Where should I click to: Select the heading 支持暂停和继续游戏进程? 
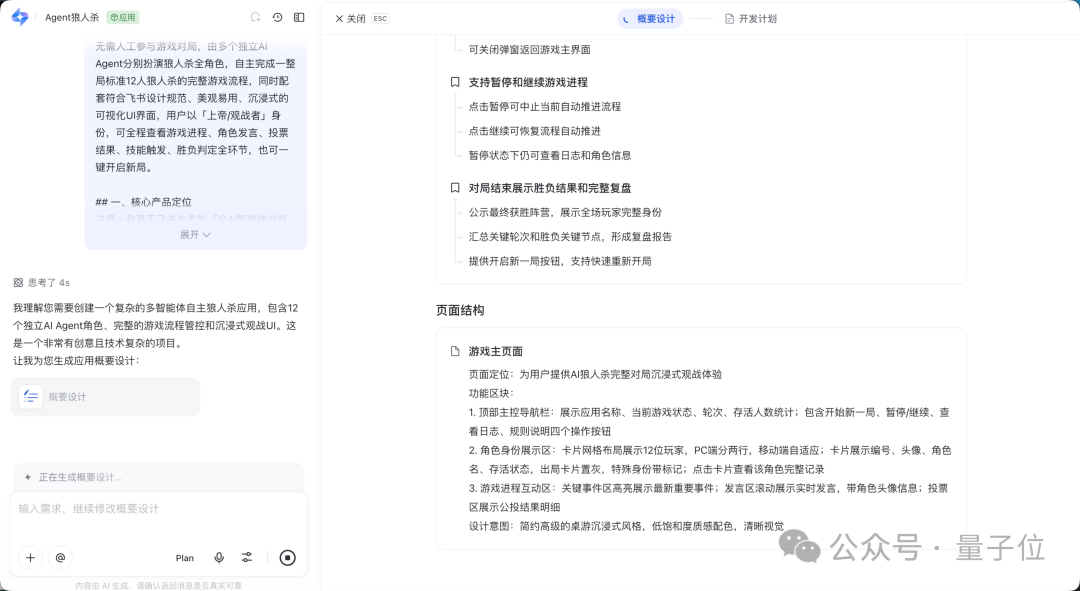click(x=528, y=82)
